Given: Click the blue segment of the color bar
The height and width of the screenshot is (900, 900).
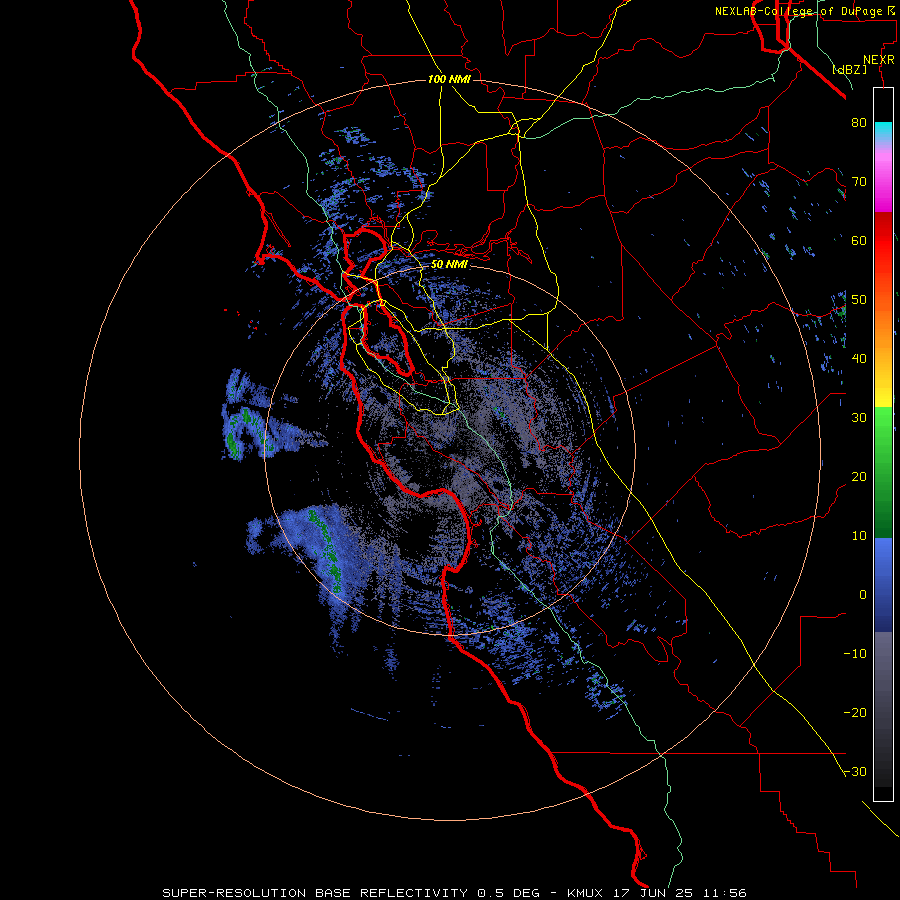Looking at the screenshot, I should point(883,585).
